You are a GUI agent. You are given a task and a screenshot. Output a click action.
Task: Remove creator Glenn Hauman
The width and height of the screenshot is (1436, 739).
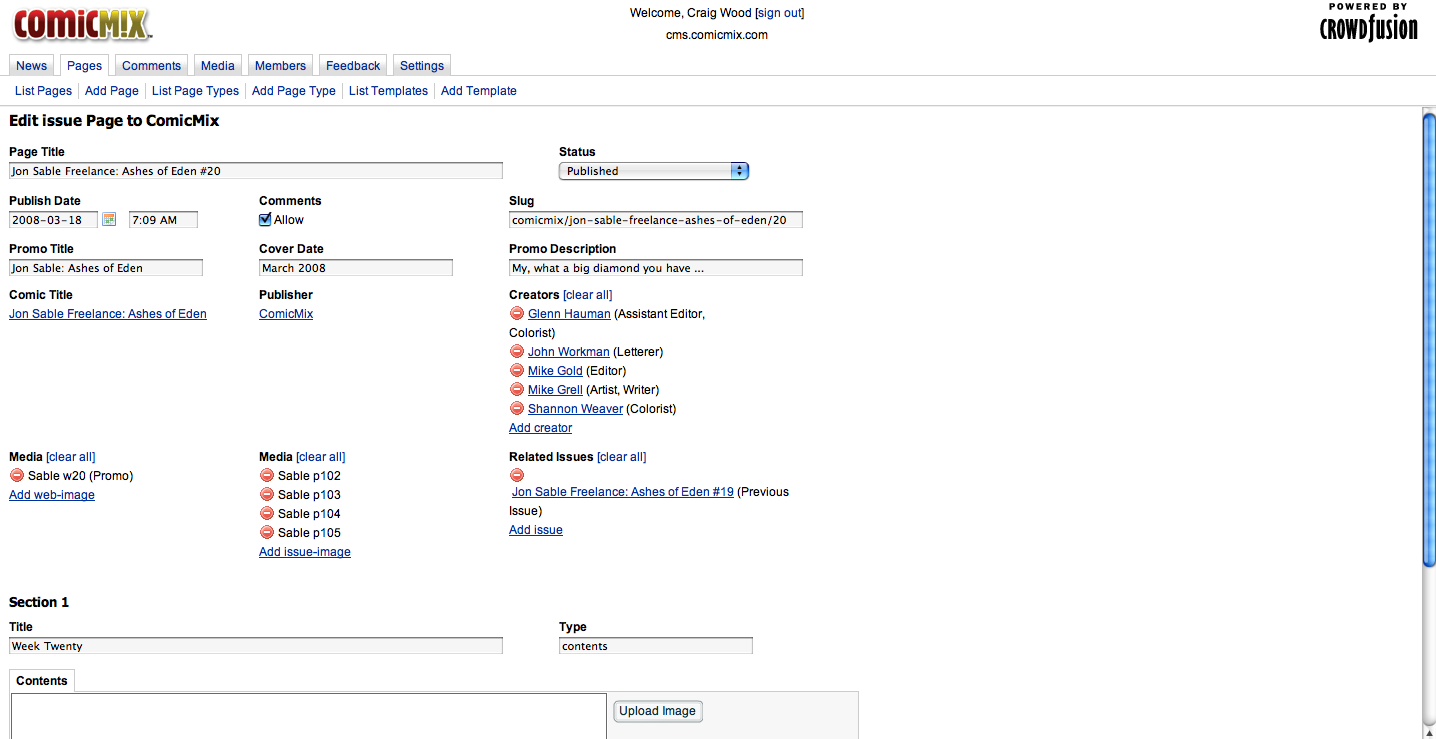point(517,314)
